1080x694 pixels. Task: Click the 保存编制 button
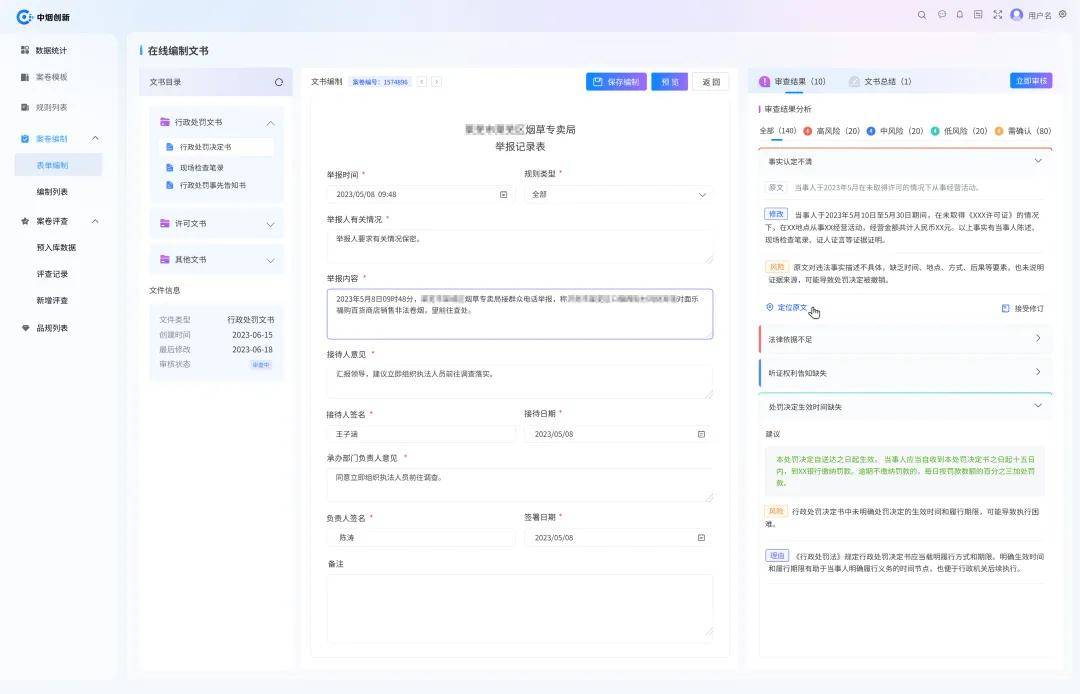tap(615, 82)
